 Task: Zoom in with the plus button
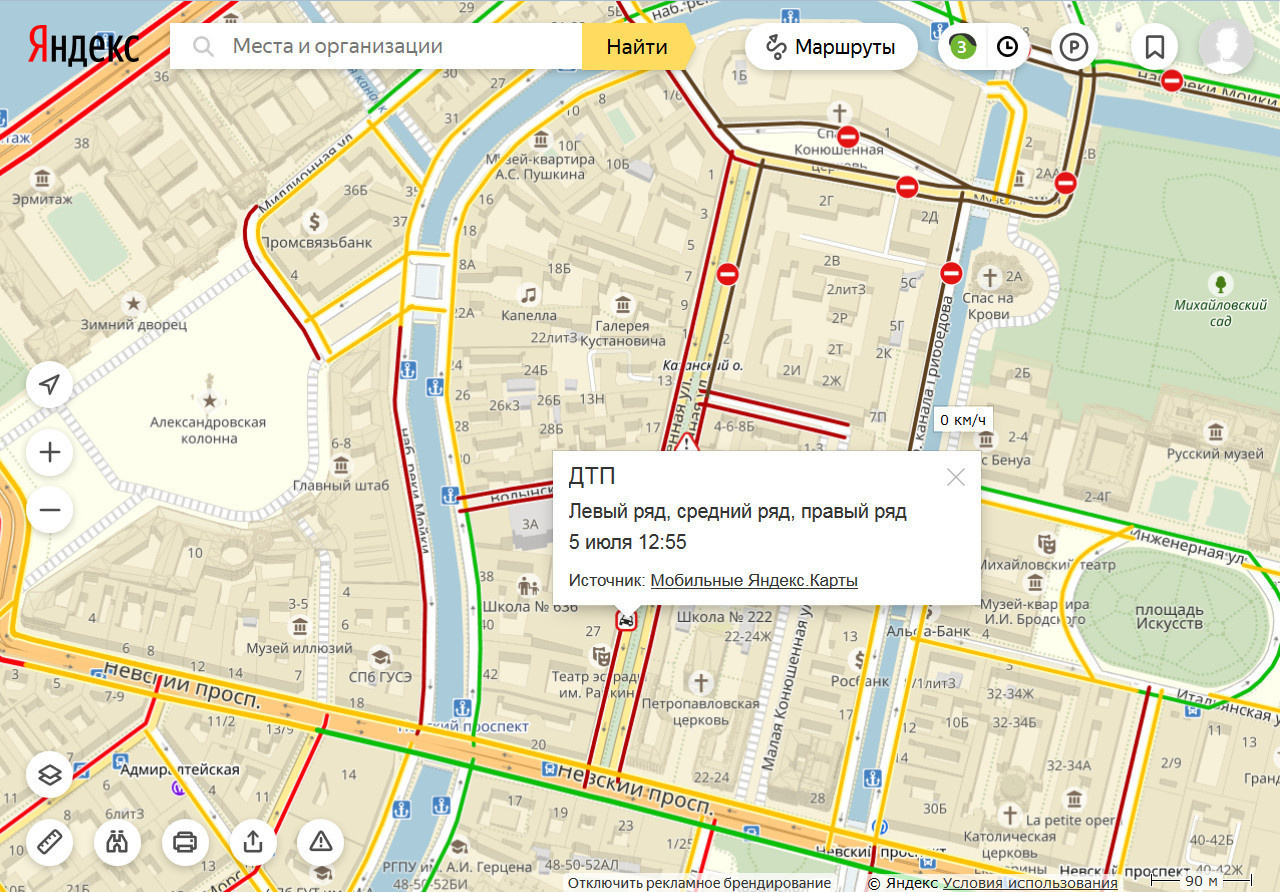pos(50,453)
